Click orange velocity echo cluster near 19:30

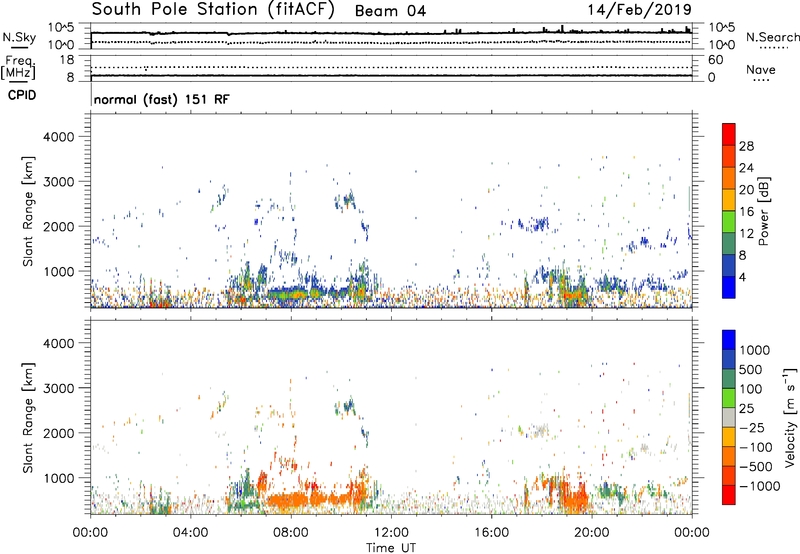coord(577,497)
